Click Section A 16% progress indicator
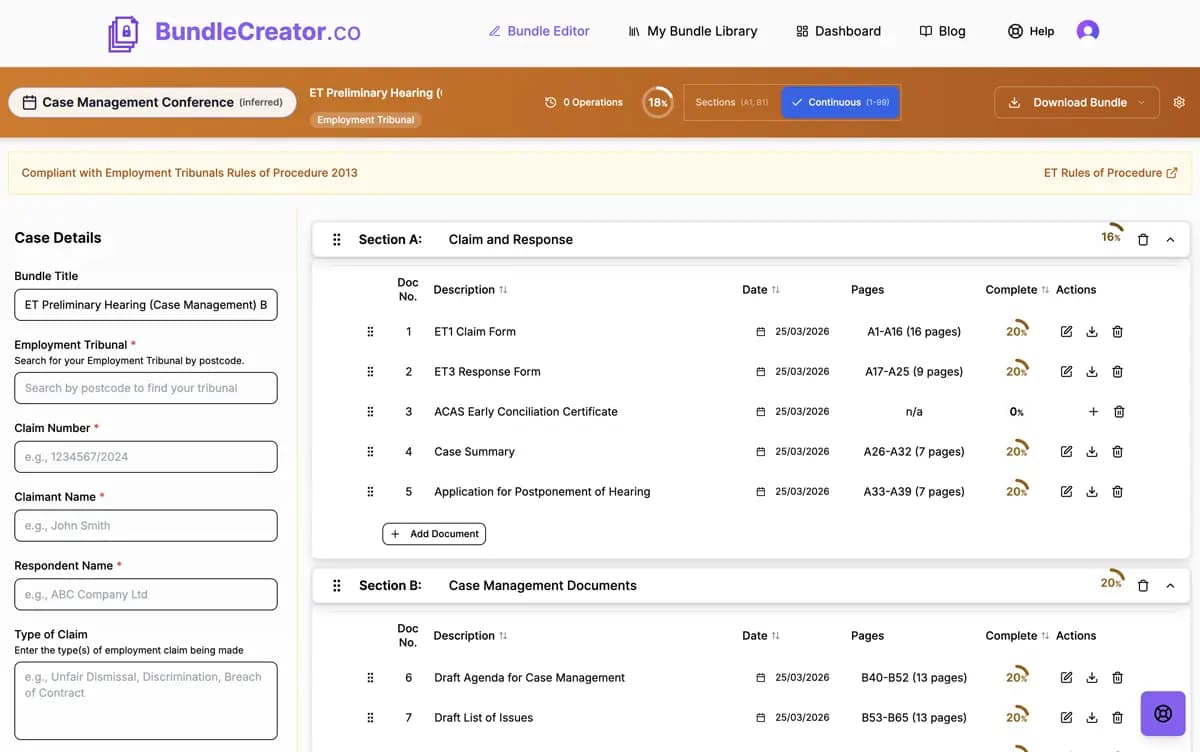 1112,235
